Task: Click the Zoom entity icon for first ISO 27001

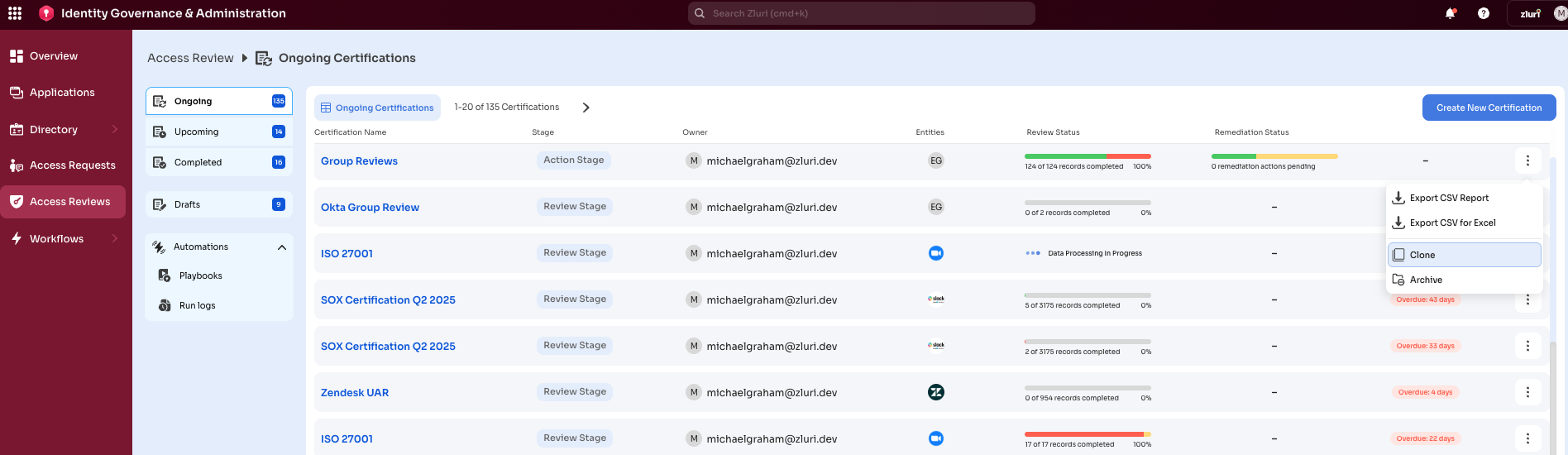Action: point(936,253)
